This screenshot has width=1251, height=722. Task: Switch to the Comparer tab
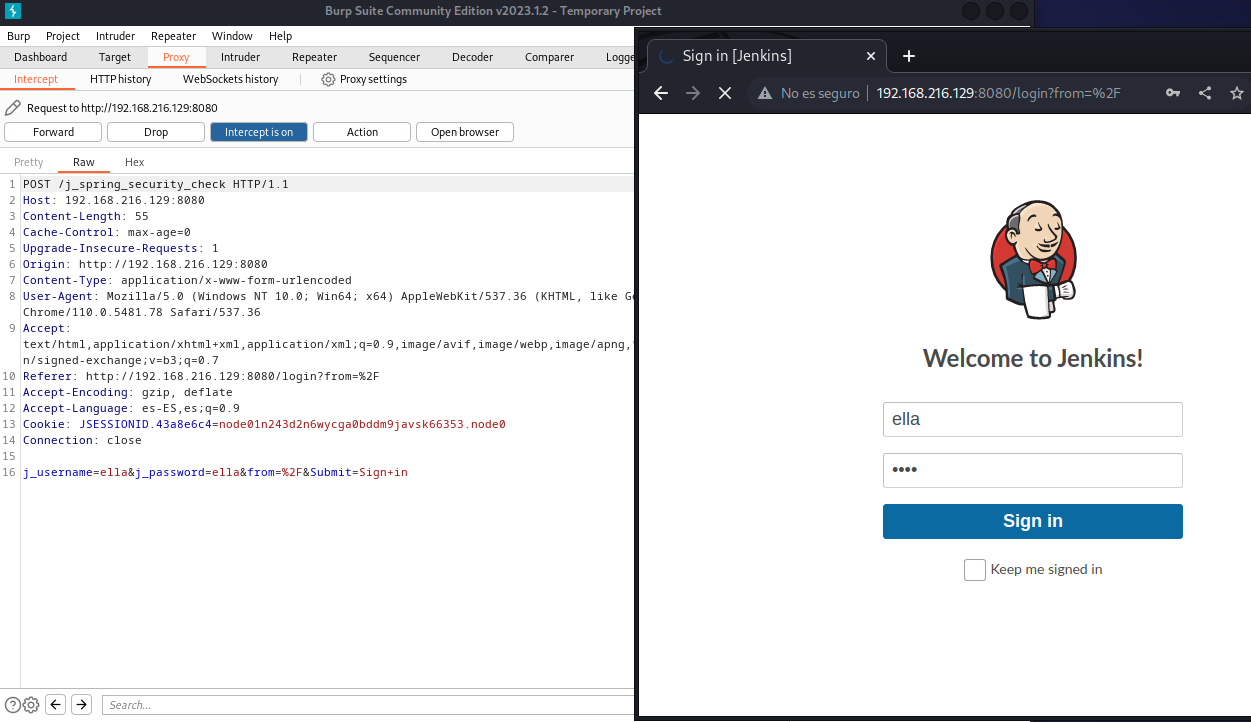pyautogui.click(x=550, y=57)
